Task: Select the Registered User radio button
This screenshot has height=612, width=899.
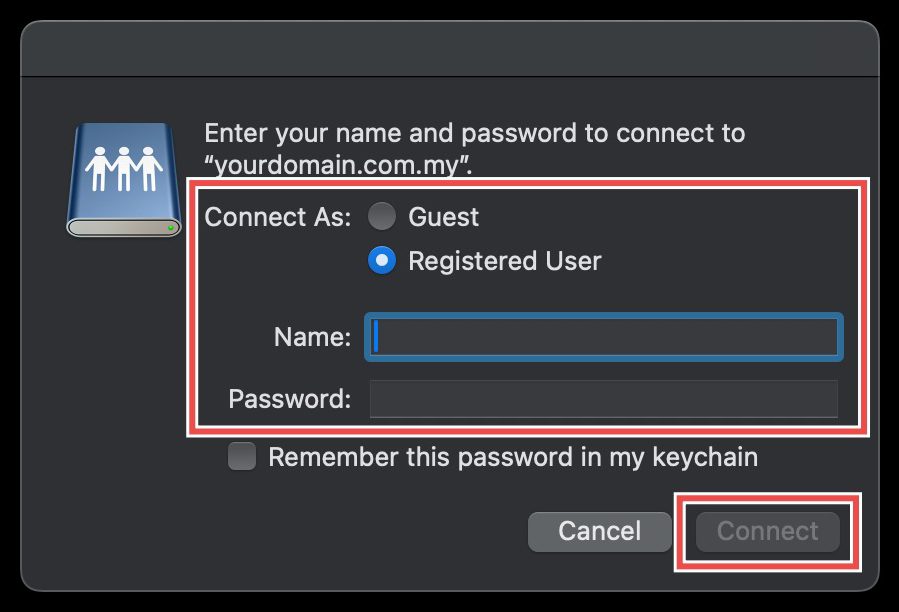Action: (x=382, y=261)
